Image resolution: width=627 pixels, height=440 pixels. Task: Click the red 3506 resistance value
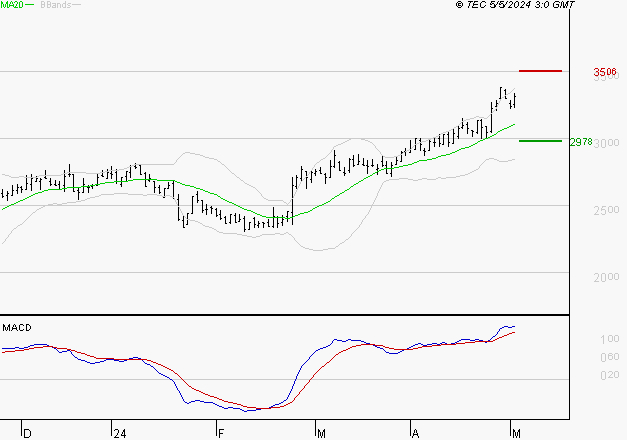pyautogui.click(x=605, y=72)
